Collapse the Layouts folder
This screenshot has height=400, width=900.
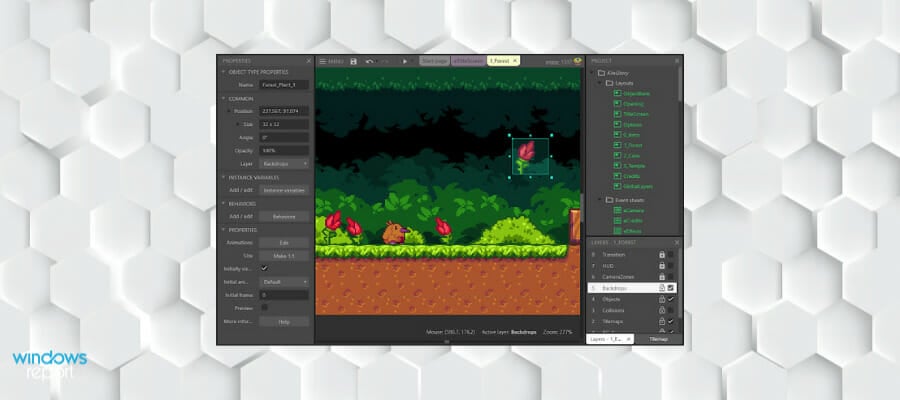coord(600,83)
